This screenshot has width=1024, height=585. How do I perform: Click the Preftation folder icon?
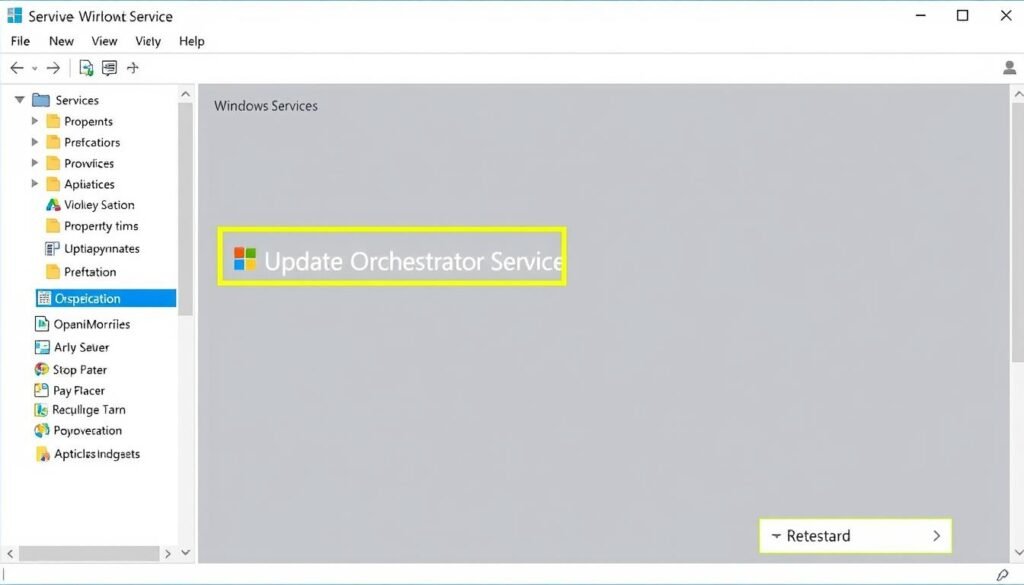[53, 272]
